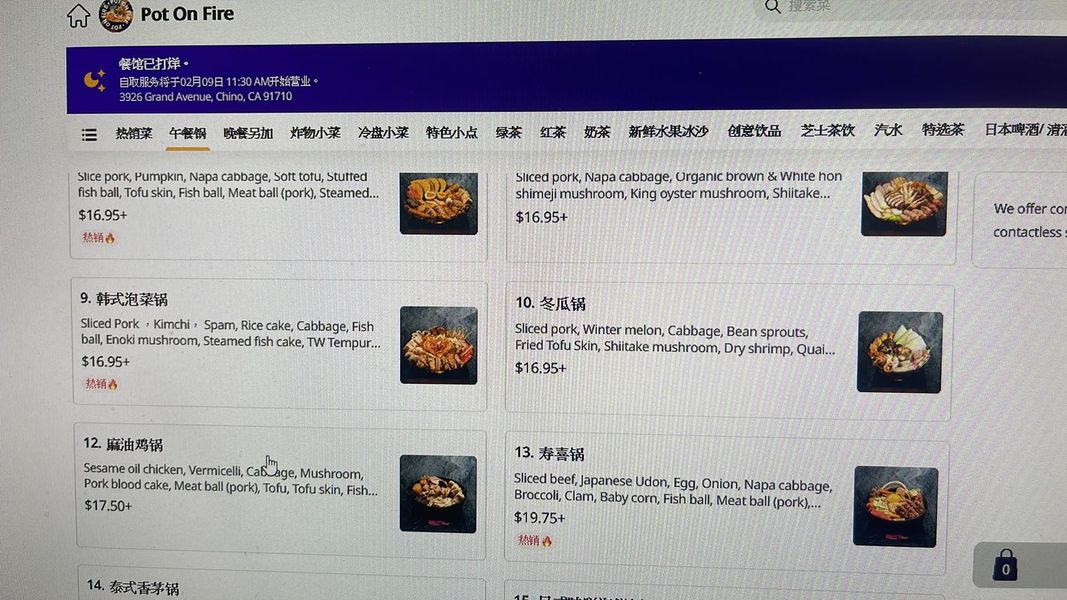Open the 芝士茶饮 tab
Image resolution: width=1067 pixels, height=600 pixels.
tap(827, 131)
